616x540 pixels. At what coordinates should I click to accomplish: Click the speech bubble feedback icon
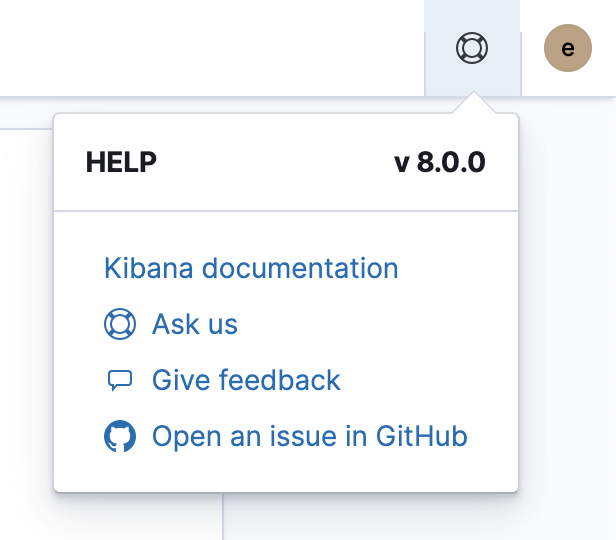(120, 381)
